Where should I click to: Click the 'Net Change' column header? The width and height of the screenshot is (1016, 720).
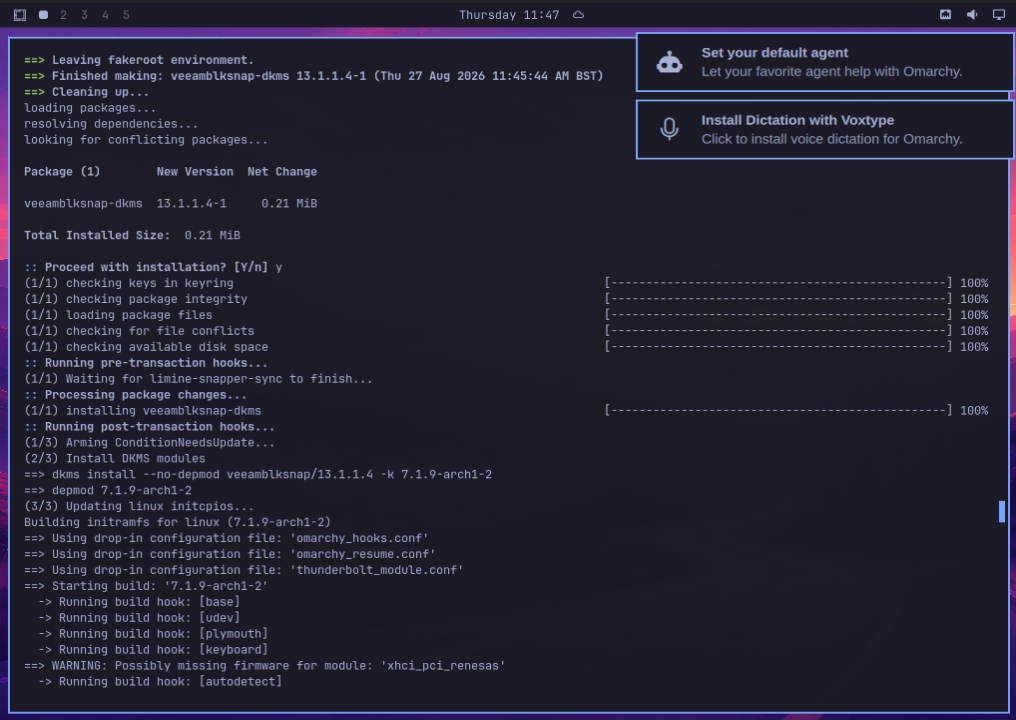pyautogui.click(x=282, y=172)
